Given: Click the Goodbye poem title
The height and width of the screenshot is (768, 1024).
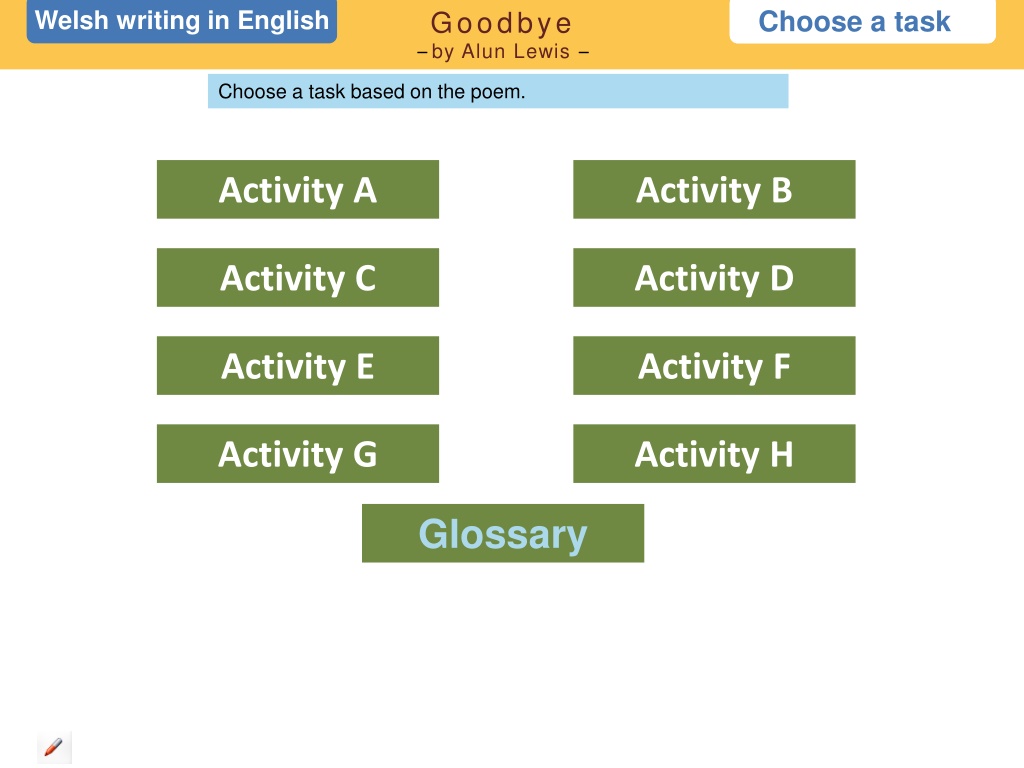Looking at the screenshot, I should [x=502, y=23].
